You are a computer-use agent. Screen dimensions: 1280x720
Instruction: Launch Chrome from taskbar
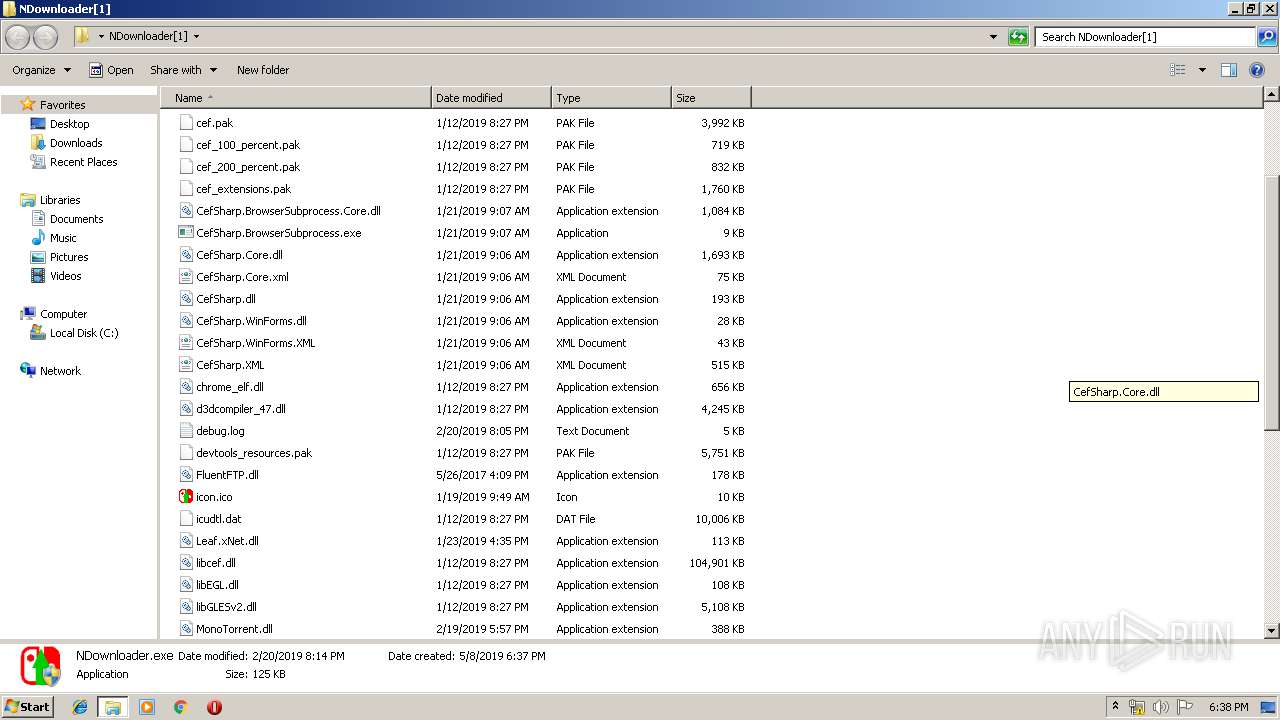pos(180,707)
